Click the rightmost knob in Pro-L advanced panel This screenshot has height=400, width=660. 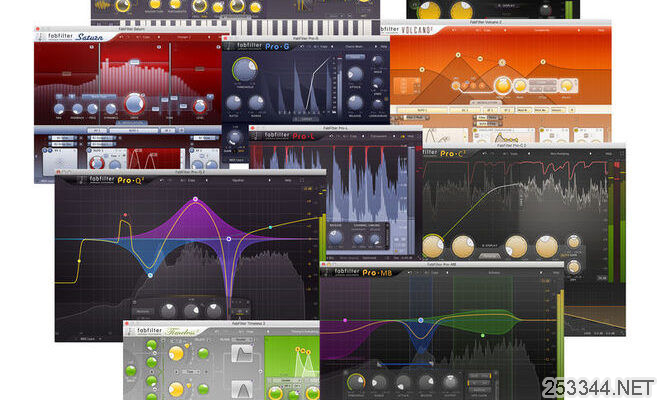click(x=375, y=240)
